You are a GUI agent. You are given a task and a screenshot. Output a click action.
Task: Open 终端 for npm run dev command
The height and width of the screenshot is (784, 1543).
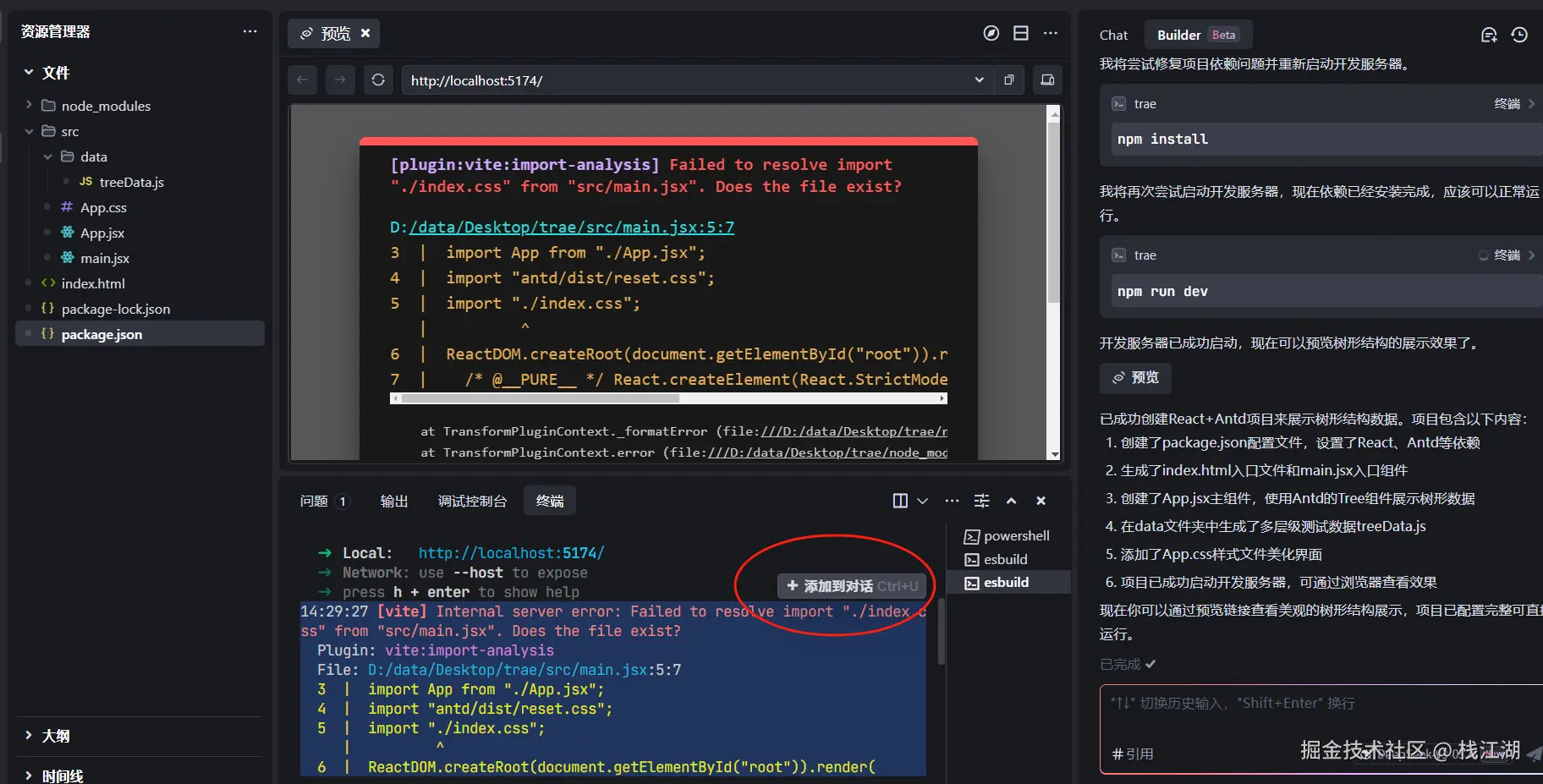(1514, 255)
